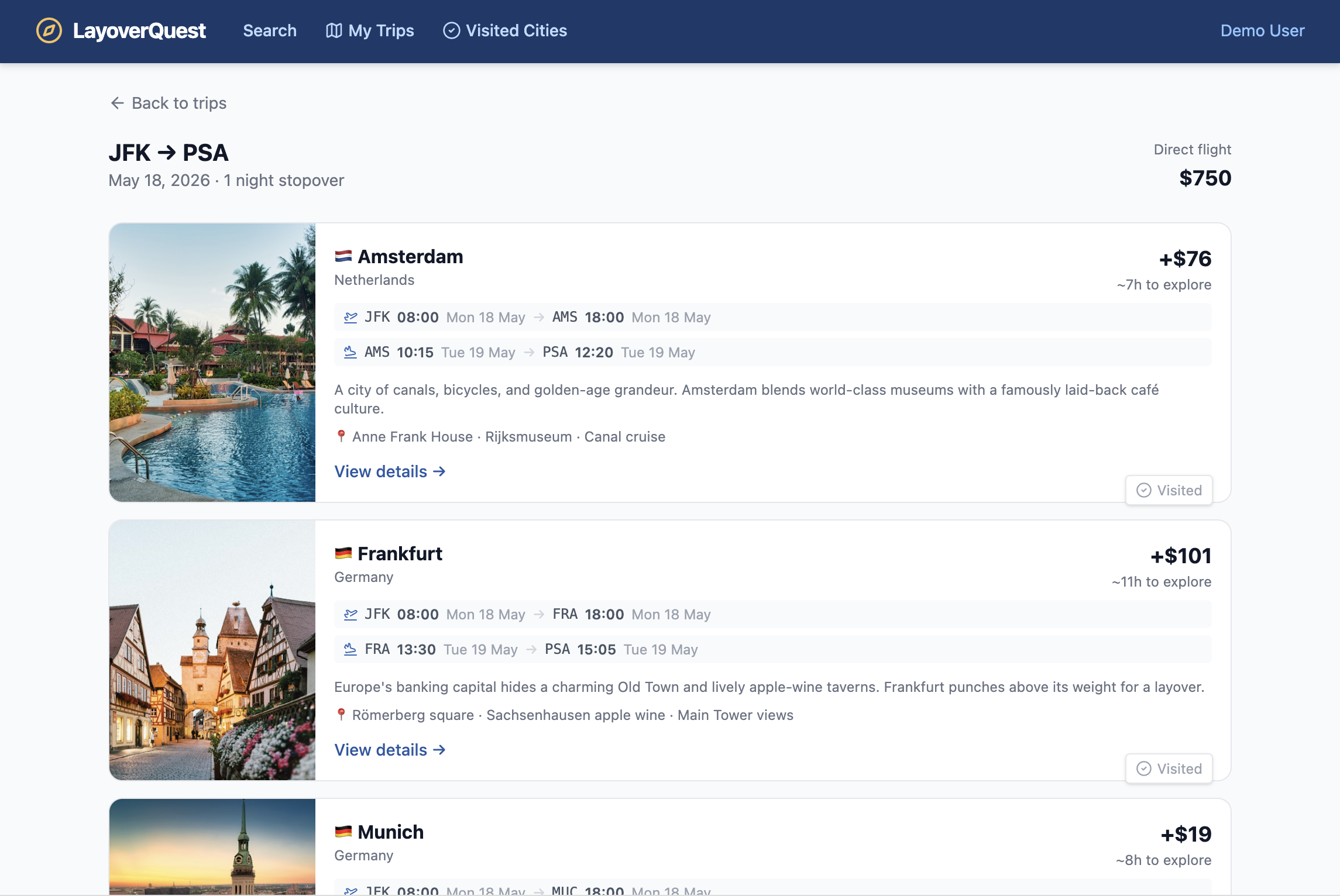Click the checkmark icon beside Visited Cities
Image resolution: width=1340 pixels, height=896 pixels.
451,30
